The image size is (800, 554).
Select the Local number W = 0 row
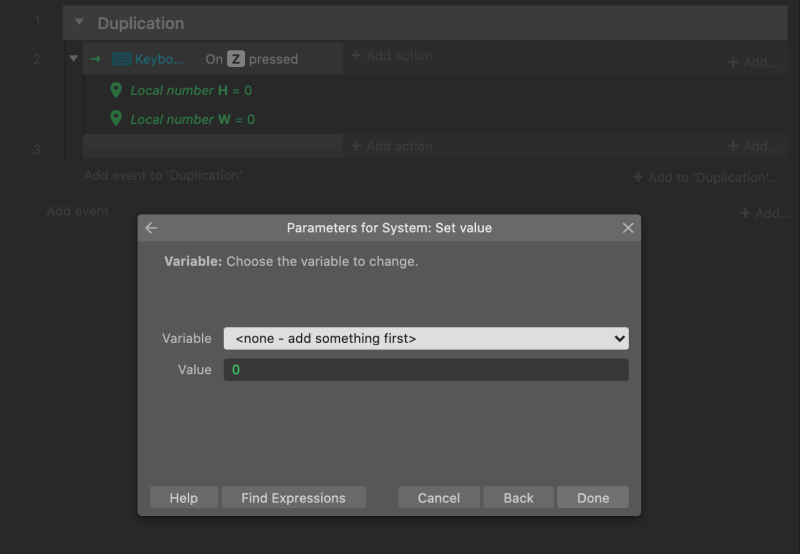tap(192, 119)
